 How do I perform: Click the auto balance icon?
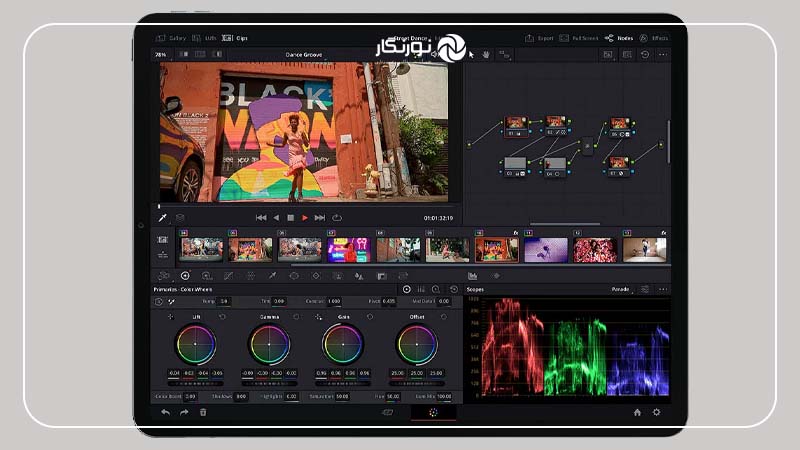(x=159, y=302)
